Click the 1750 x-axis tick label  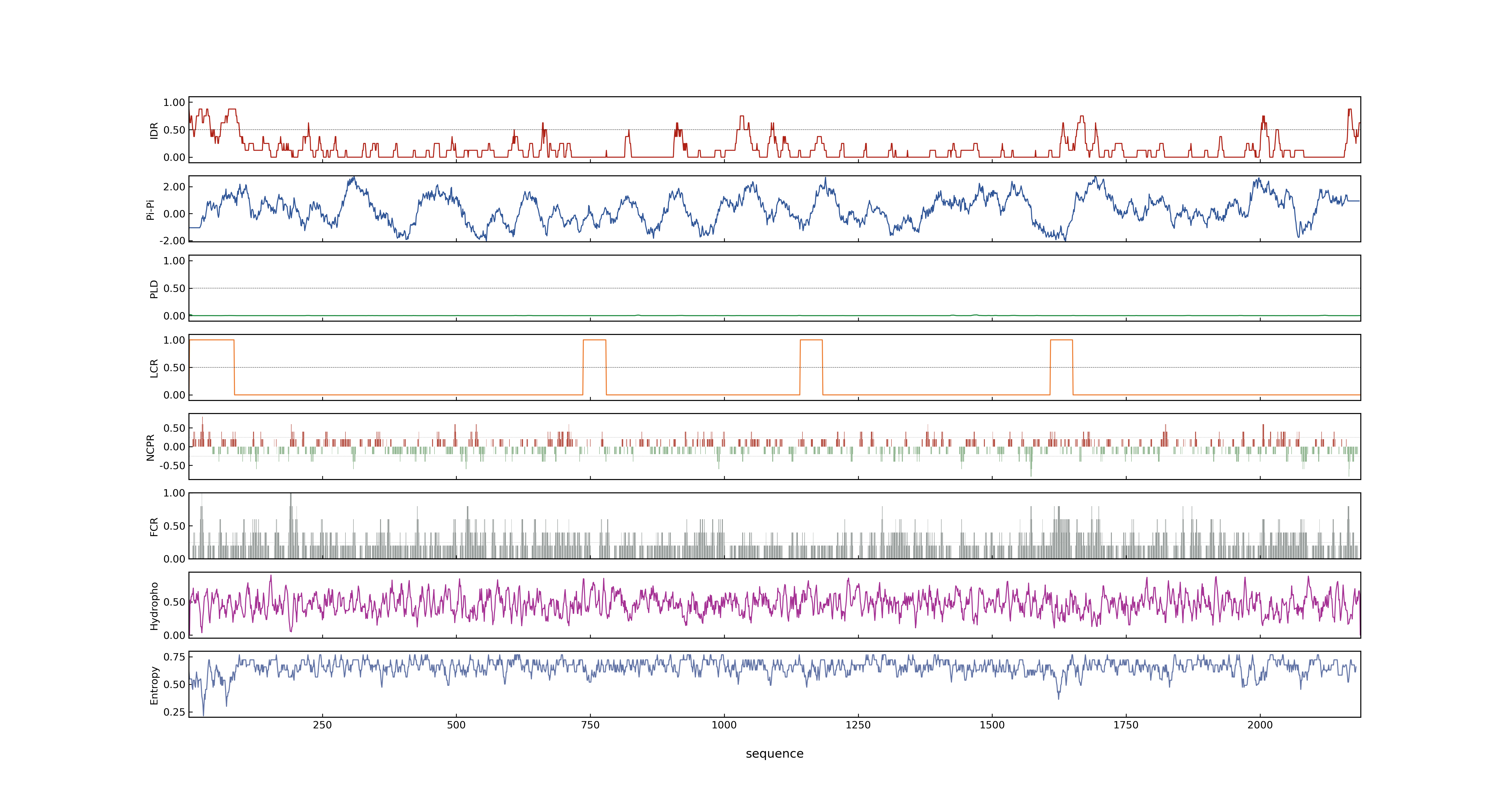(x=1126, y=725)
